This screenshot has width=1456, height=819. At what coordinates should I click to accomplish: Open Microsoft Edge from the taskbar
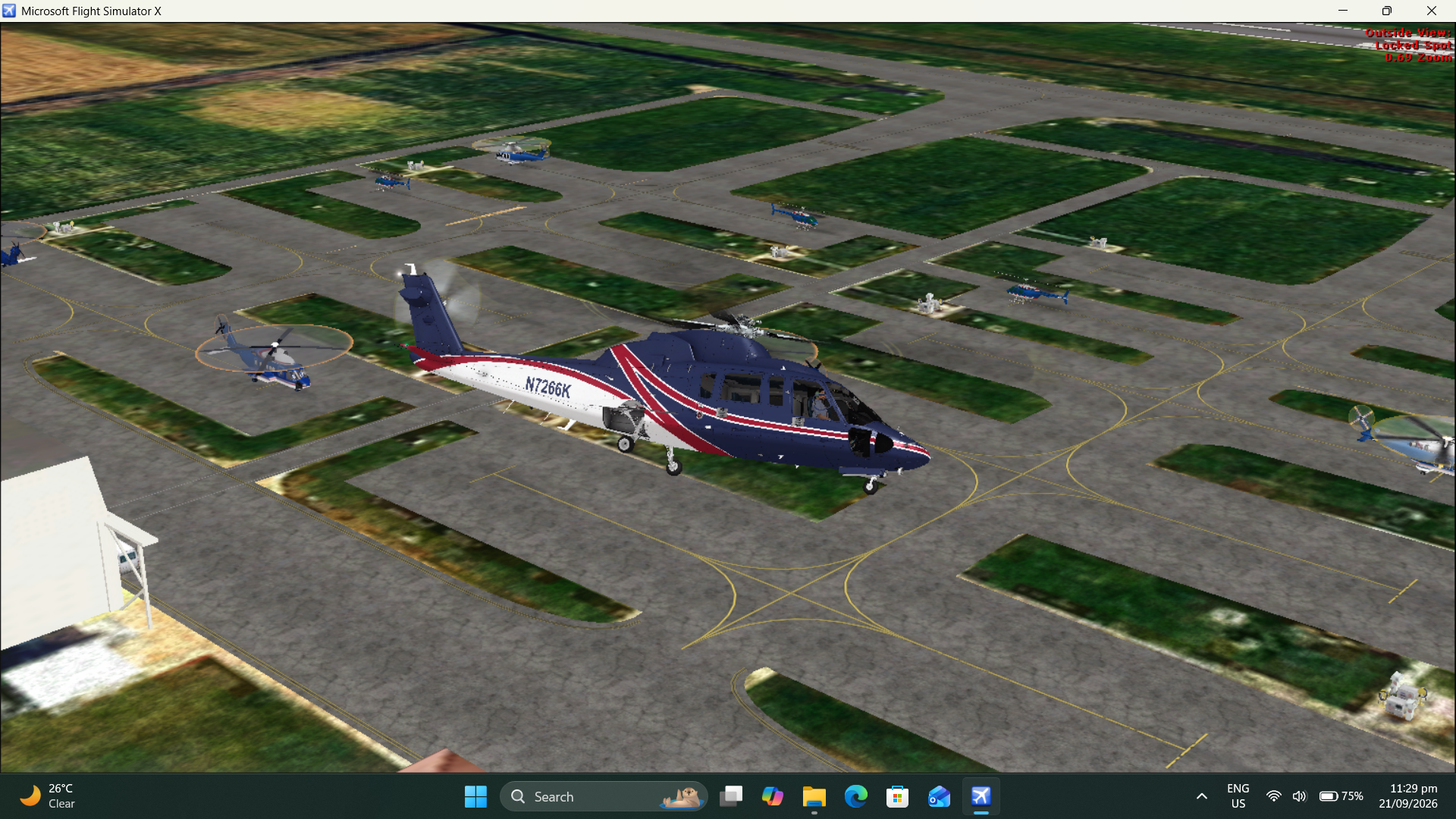point(856,796)
